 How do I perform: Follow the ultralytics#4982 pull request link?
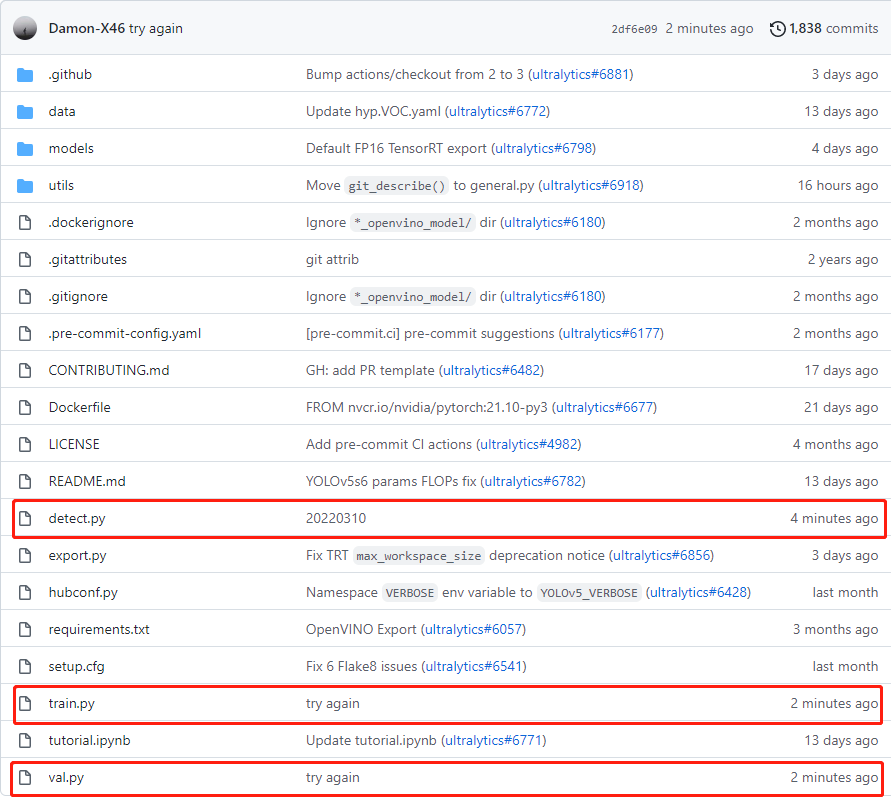(x=529, y=444)
